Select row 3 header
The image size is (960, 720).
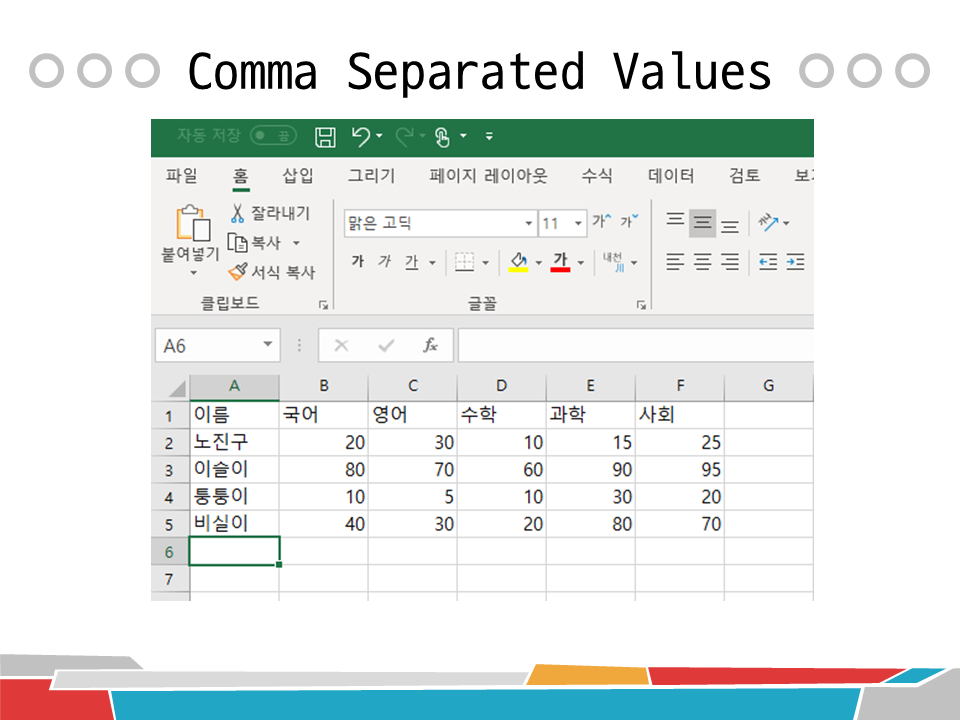tap(170, 470)
